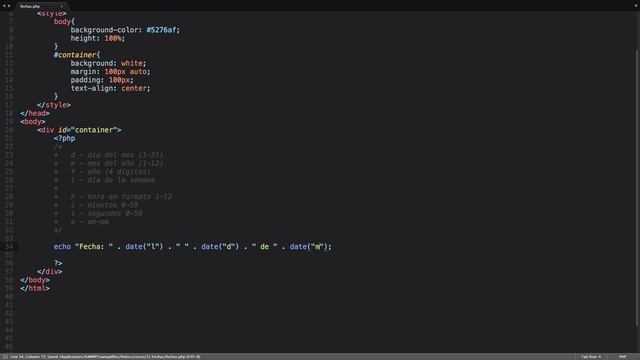This screenshot has width=640, height=360.
Task: Click the closing </html> tag
Action: coord(35,288)
